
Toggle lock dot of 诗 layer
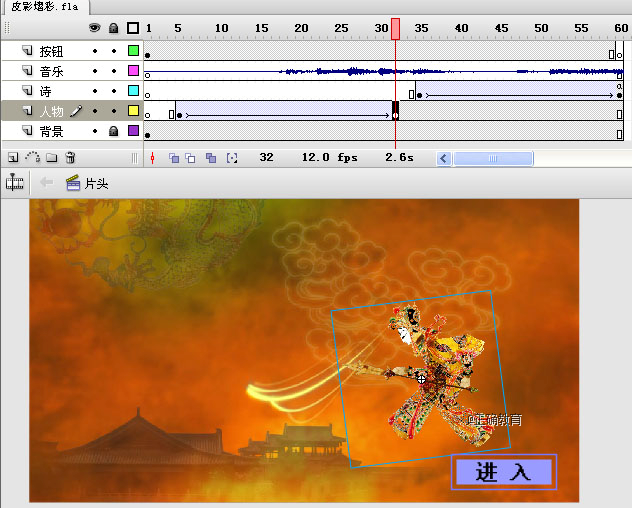[114, 91]
